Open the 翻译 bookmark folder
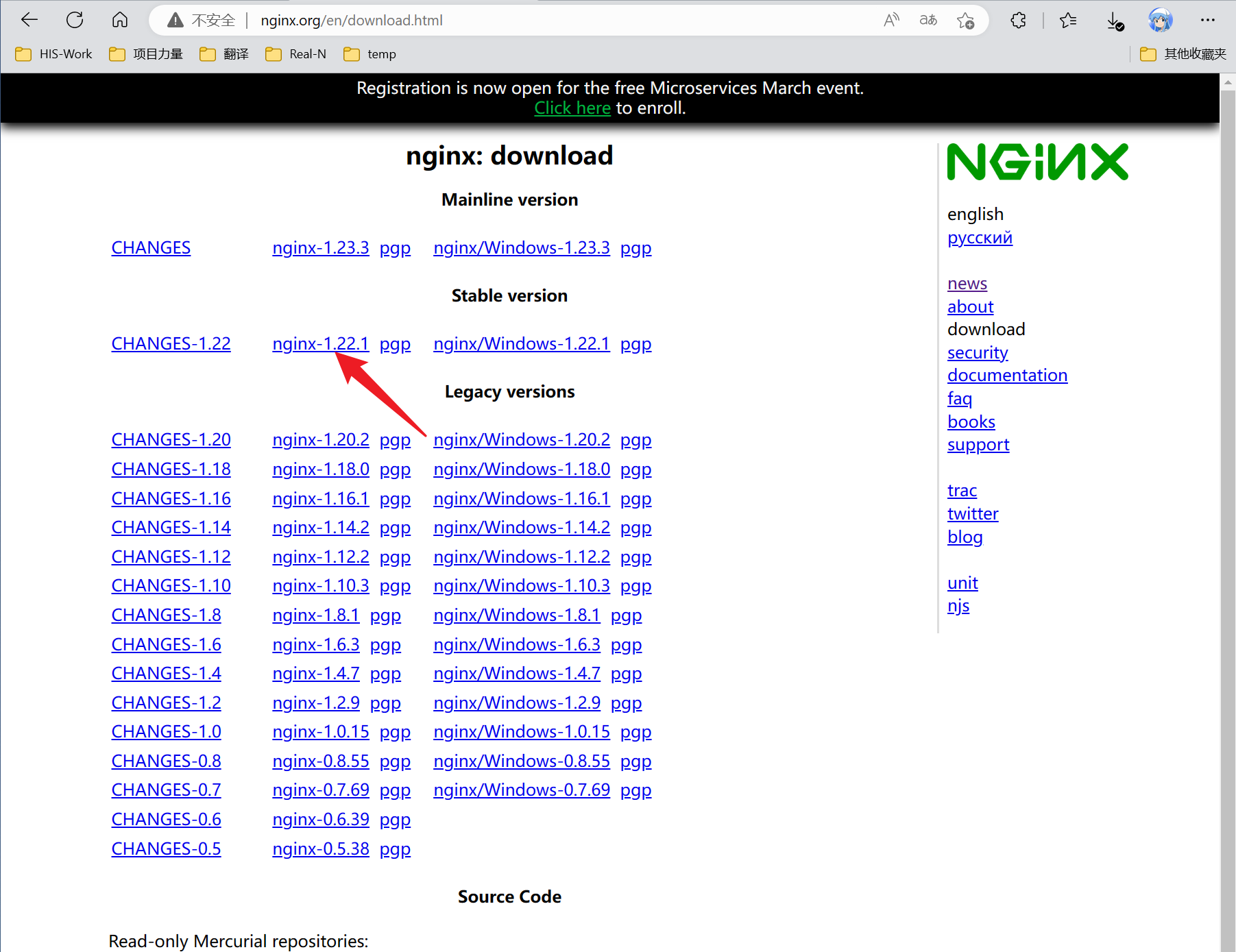The width and height of the screenshot is (1236, 952). click(224, 54)
